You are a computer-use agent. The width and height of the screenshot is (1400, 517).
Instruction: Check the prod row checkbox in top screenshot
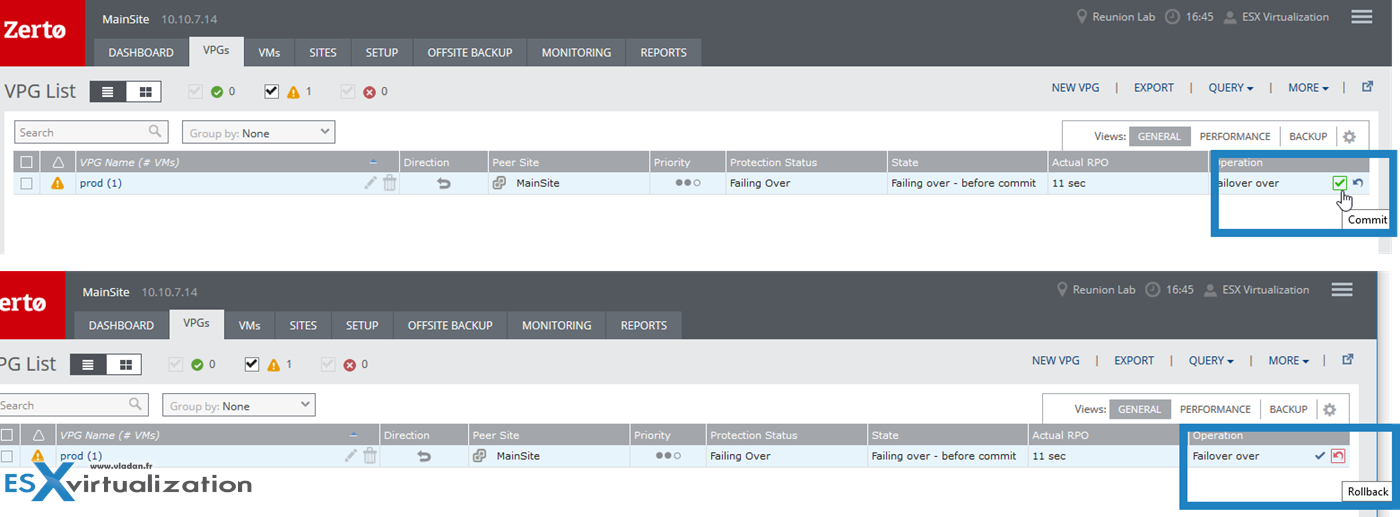click(27, 183)
